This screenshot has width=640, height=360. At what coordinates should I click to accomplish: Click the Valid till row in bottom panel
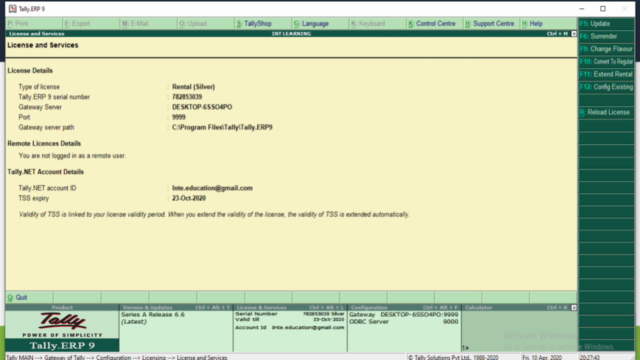coord(290,320)
